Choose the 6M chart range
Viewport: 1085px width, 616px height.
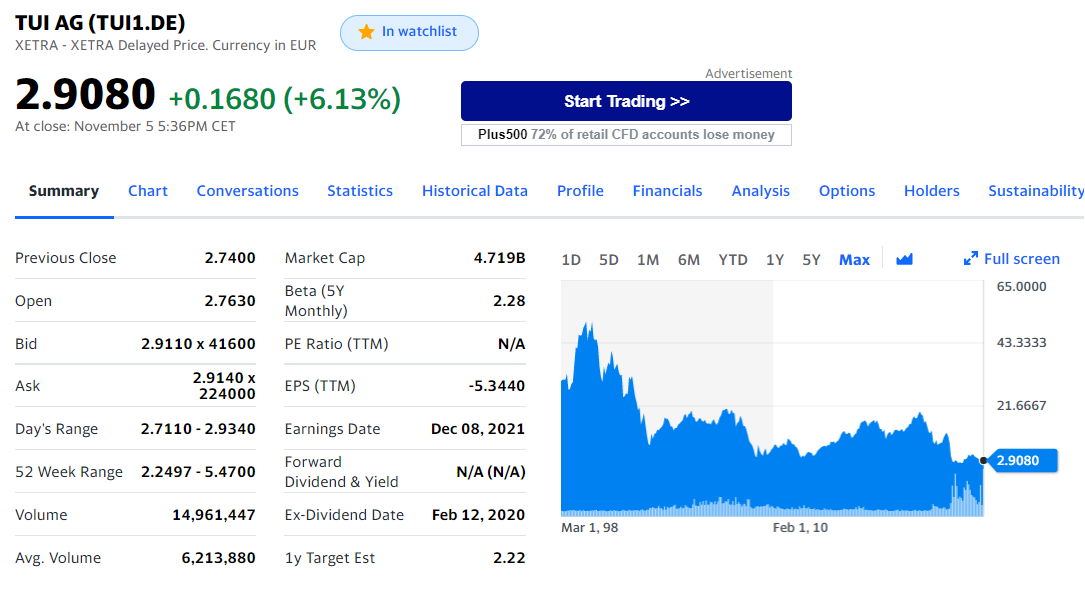tap(688, 260)
